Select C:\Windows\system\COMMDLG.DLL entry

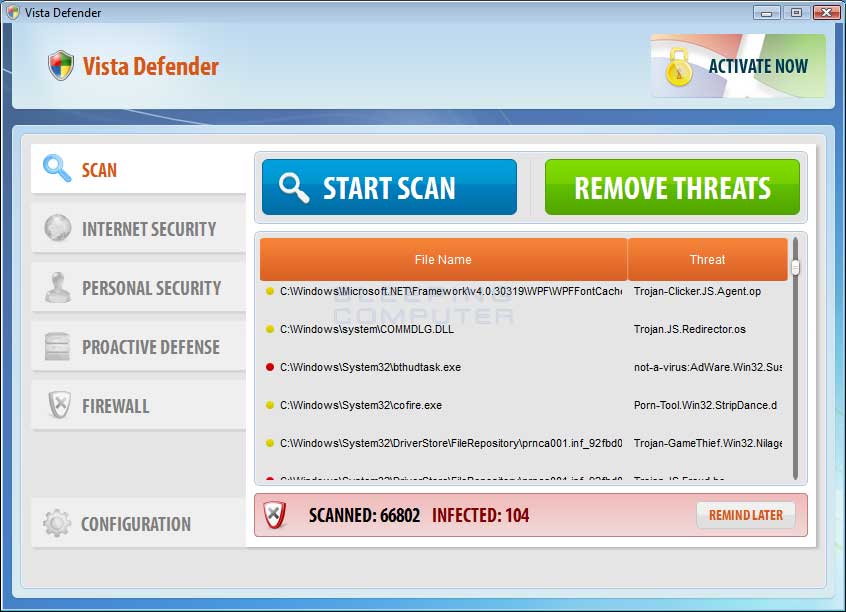click(367, 329)
